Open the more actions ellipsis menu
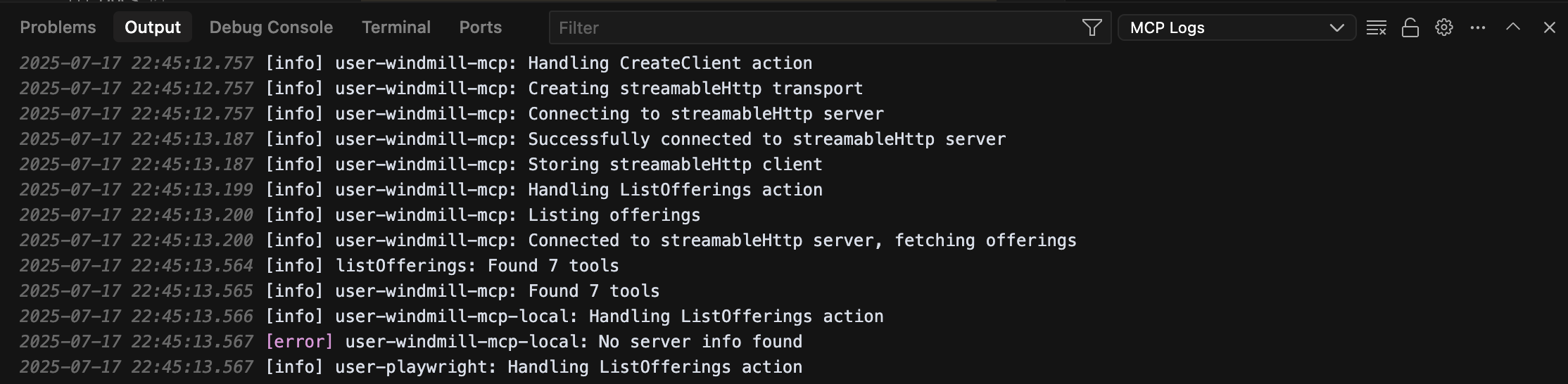 coord(1478,27)
